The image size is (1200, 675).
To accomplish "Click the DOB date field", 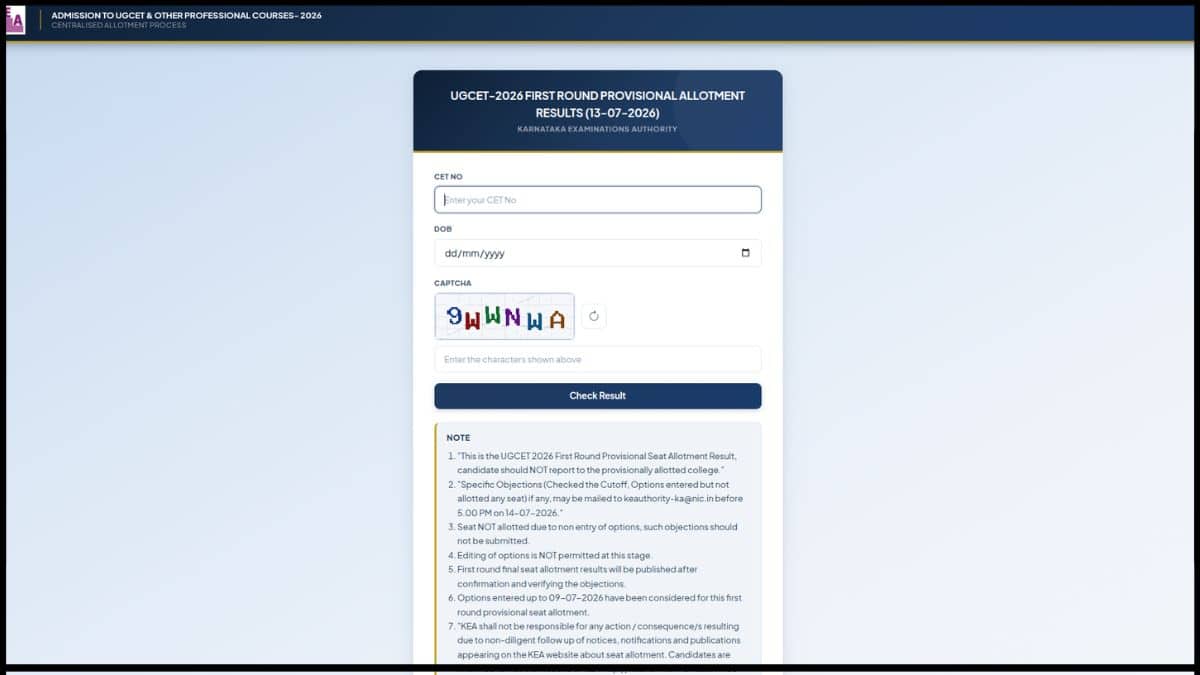I will (x=598, y=253).
